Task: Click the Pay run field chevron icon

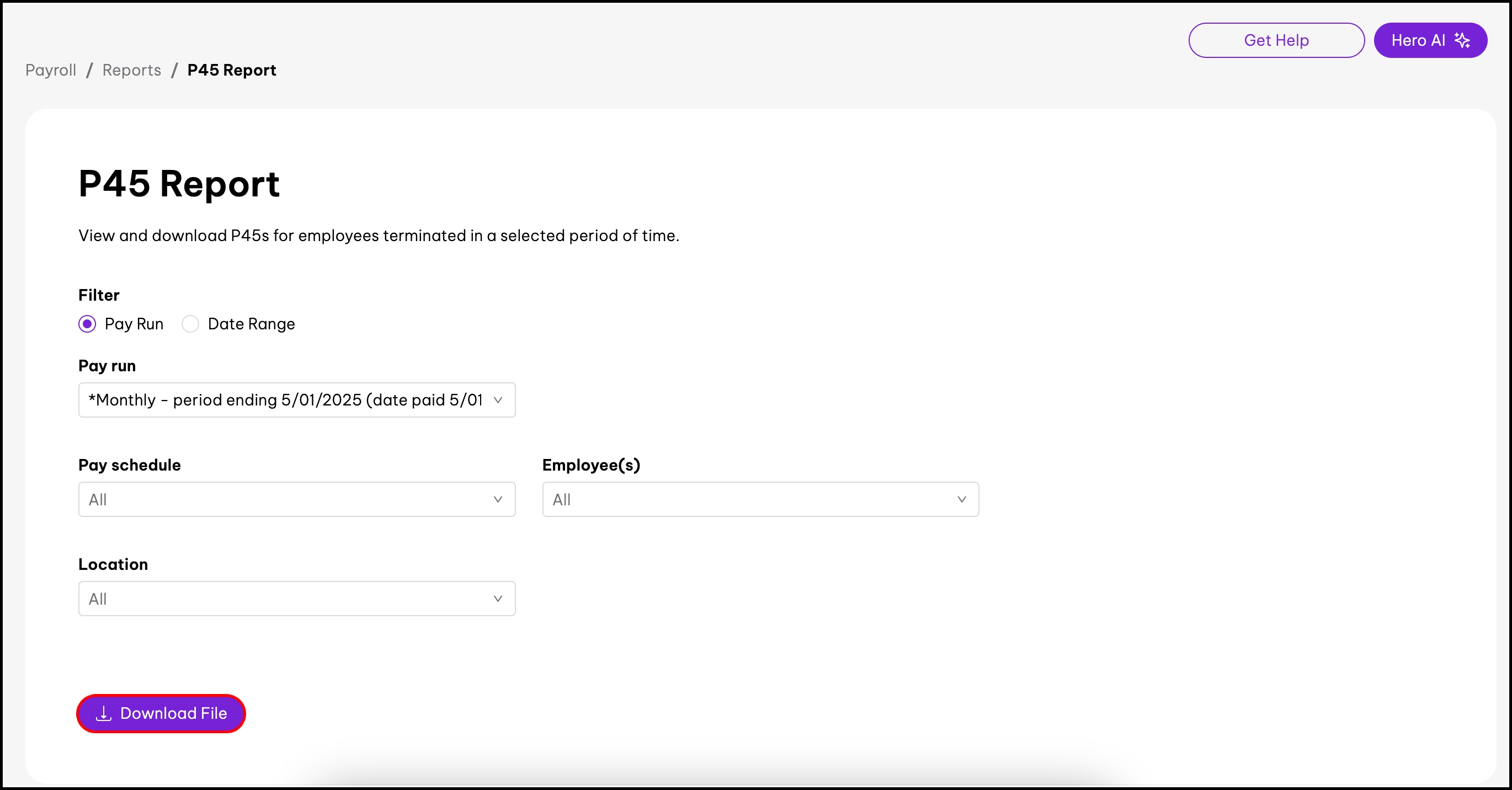Action: pyautogui.click(x=498, y=400)
